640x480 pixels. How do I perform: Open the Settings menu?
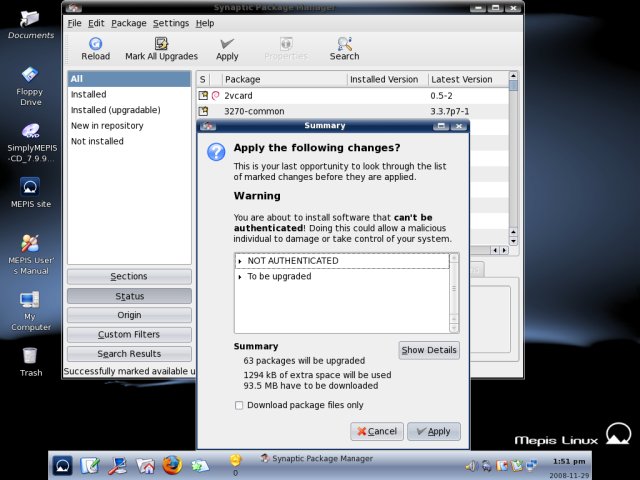(x=170, y=23)
